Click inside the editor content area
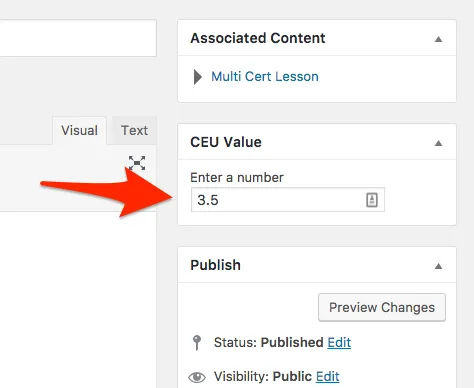Screen dimensions: 474x388 78,299
